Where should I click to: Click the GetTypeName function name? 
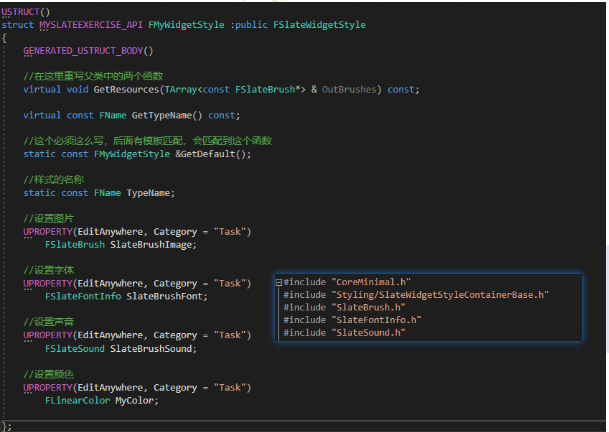click(161, 115)
